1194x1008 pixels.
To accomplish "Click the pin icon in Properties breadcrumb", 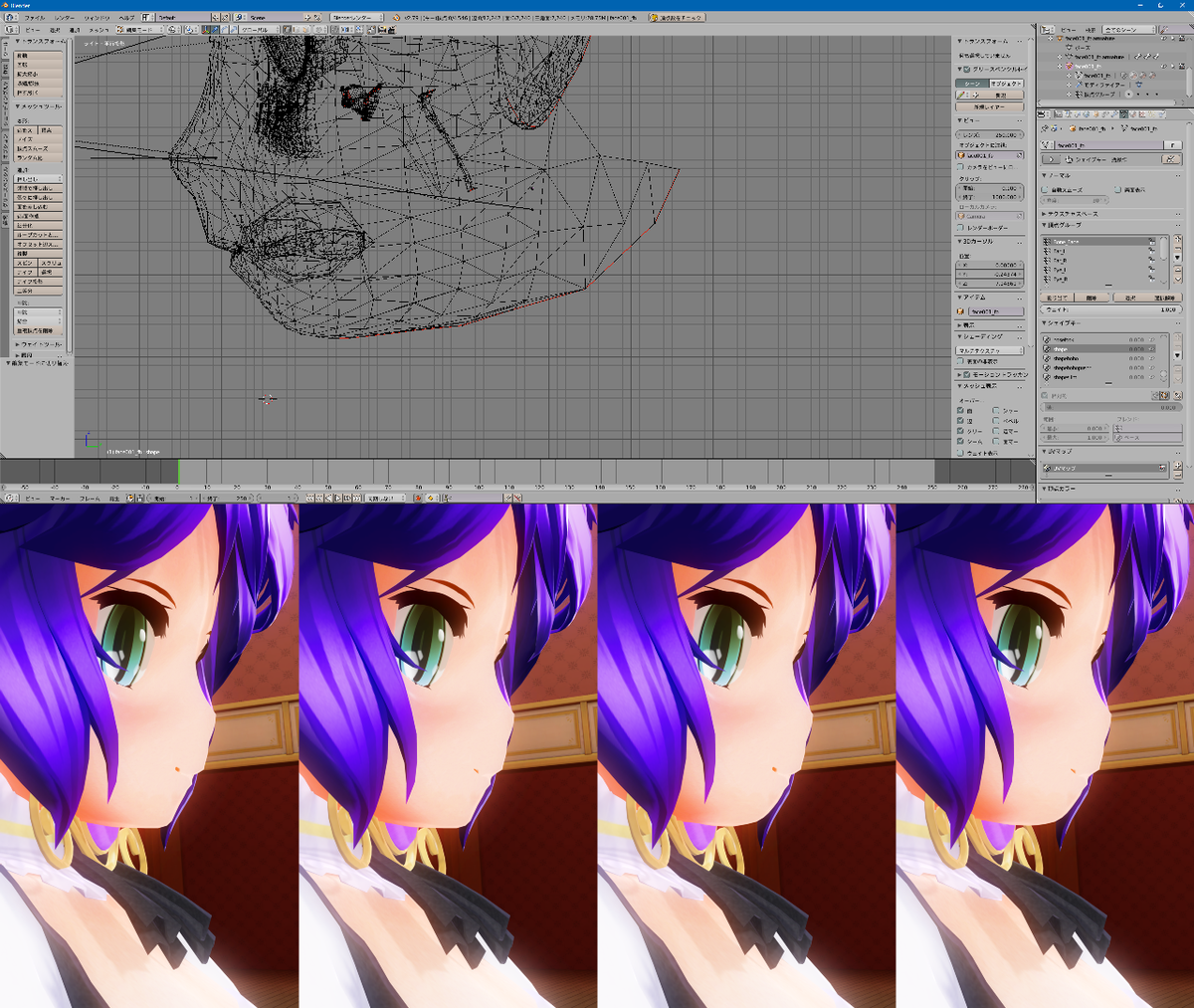I will (1044, 128).
